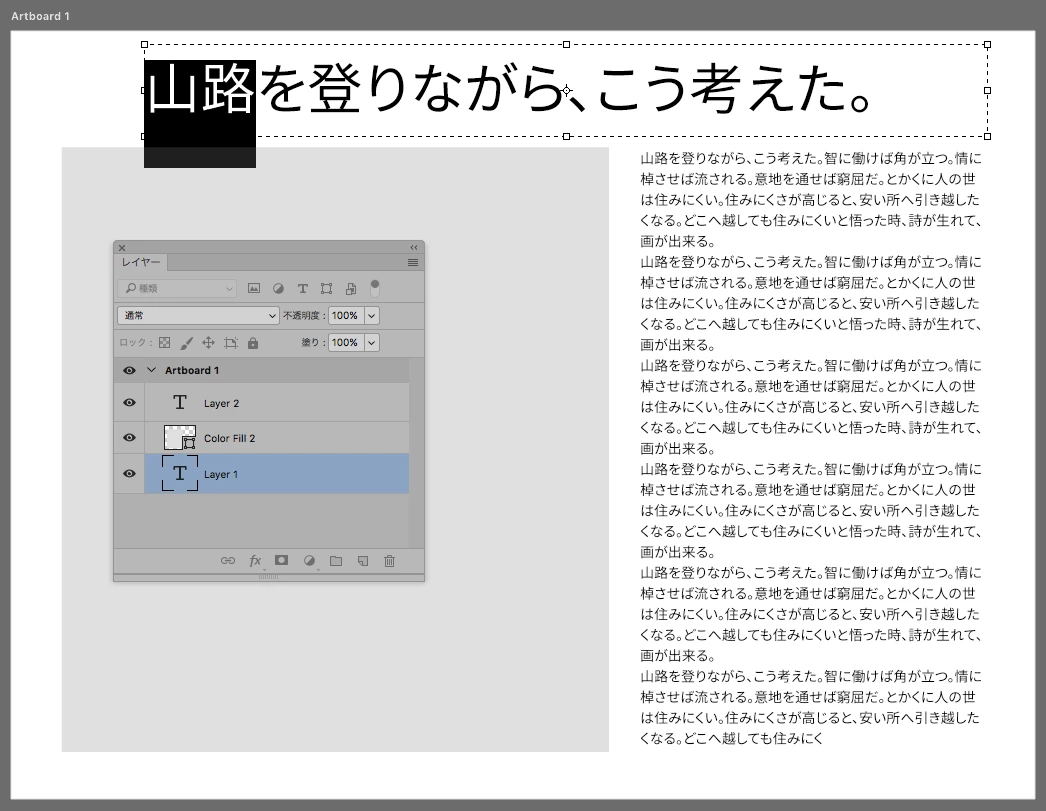Select the Color Fill 2 layer name

pyautogui.click(x=229, y=438)
